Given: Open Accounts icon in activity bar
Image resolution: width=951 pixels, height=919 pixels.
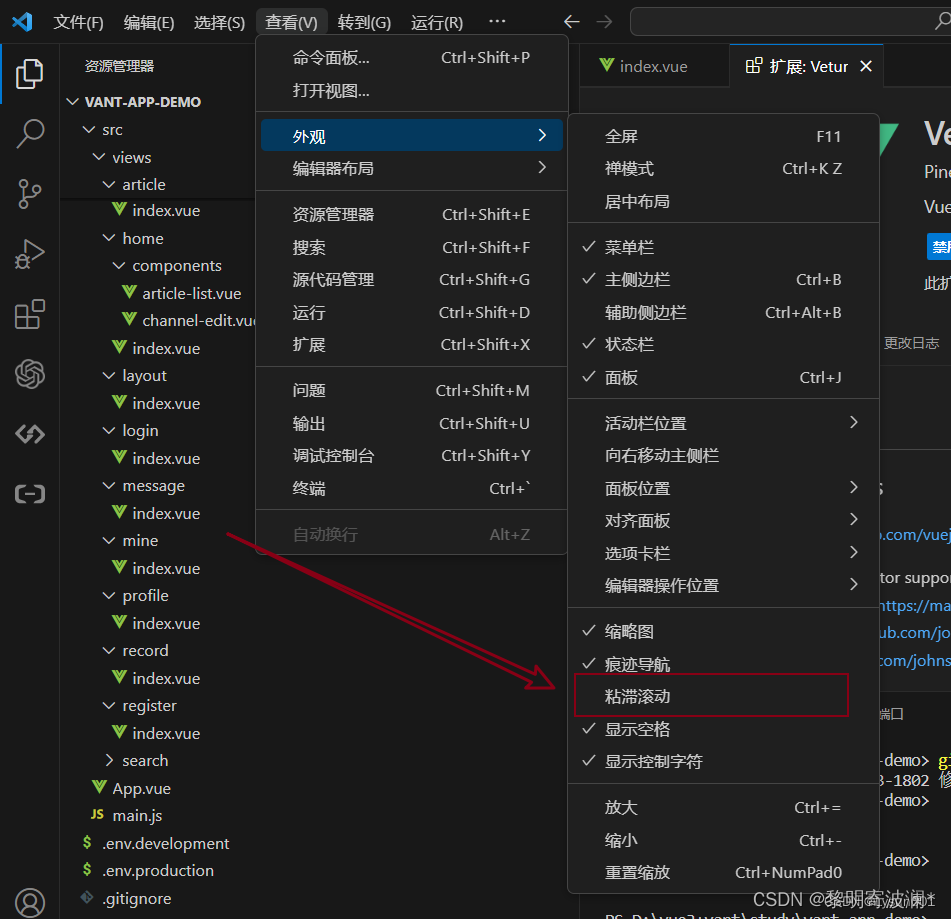Looking at the screenshot, I should (29, 902).
